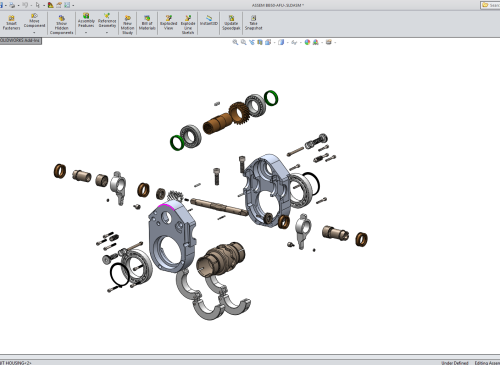The image size is (500, 365).
Task: Insert a Bill of Materials
Action: click(147, 22)
